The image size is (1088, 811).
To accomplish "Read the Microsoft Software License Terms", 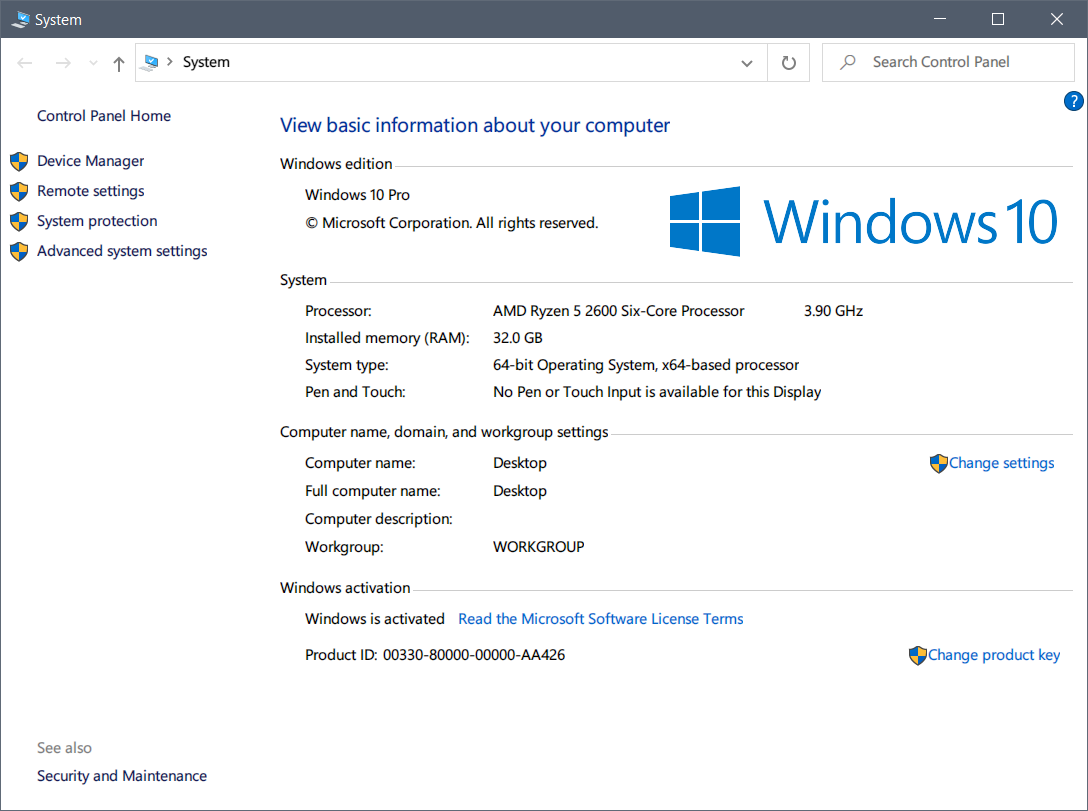I will point(600,619).
